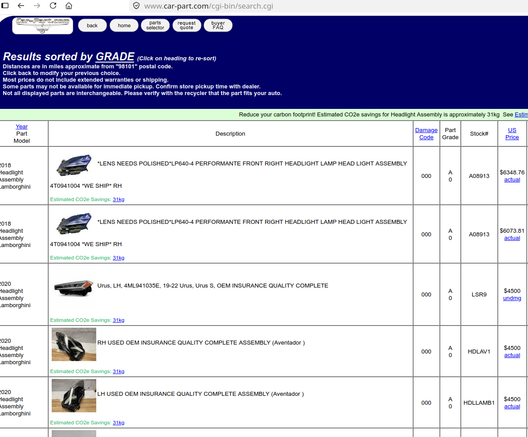The image size is (528, 437).
Task: Click 'undmg' link under LSR9 price
Action: pyautogui.click(x=512, y=298)
